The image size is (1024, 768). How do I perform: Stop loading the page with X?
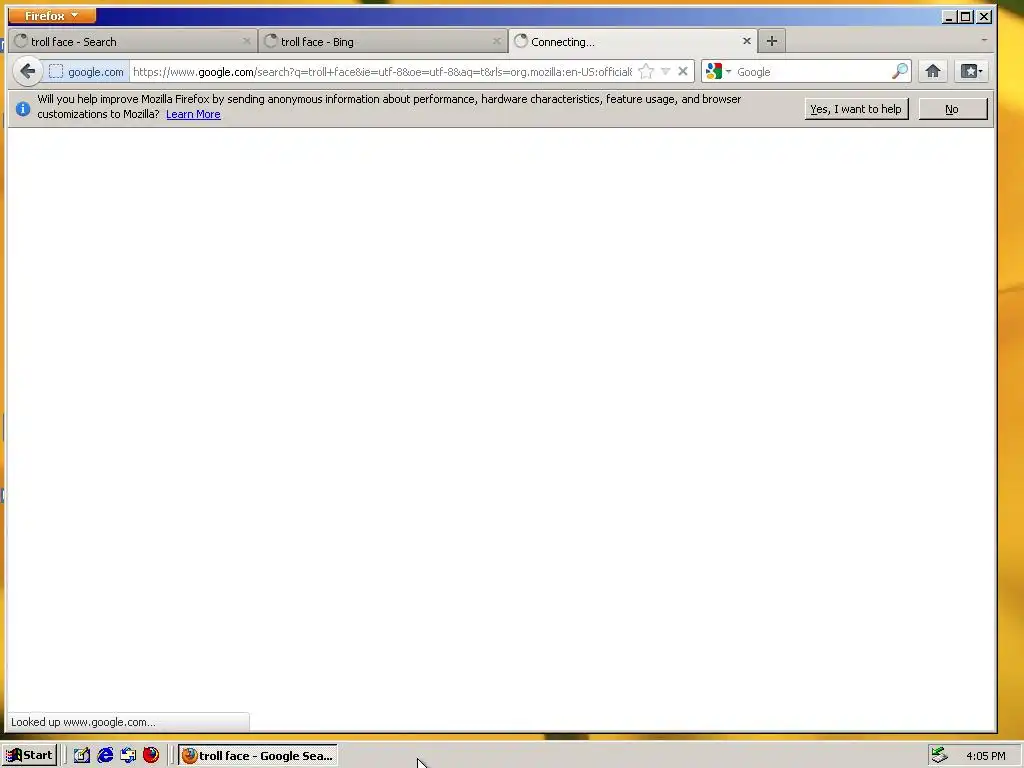point(682,71)
